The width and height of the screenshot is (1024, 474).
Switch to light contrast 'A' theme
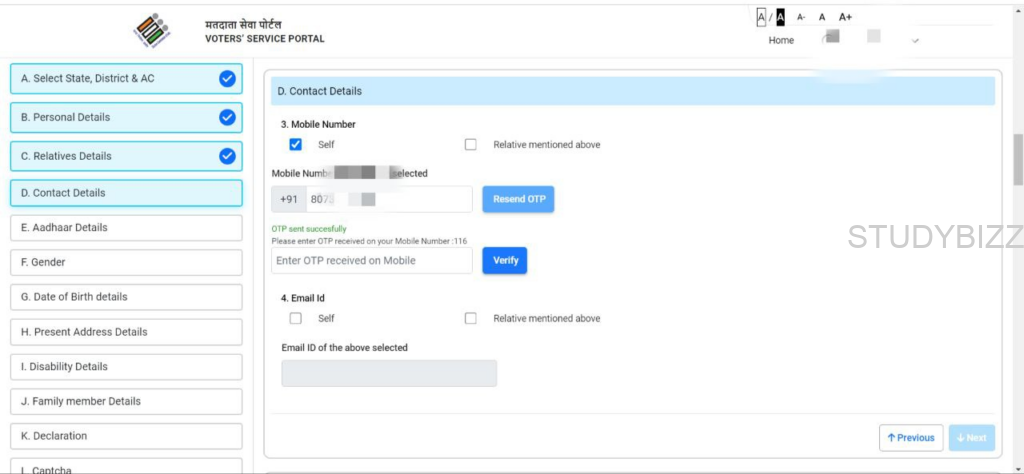click(761, 17)
